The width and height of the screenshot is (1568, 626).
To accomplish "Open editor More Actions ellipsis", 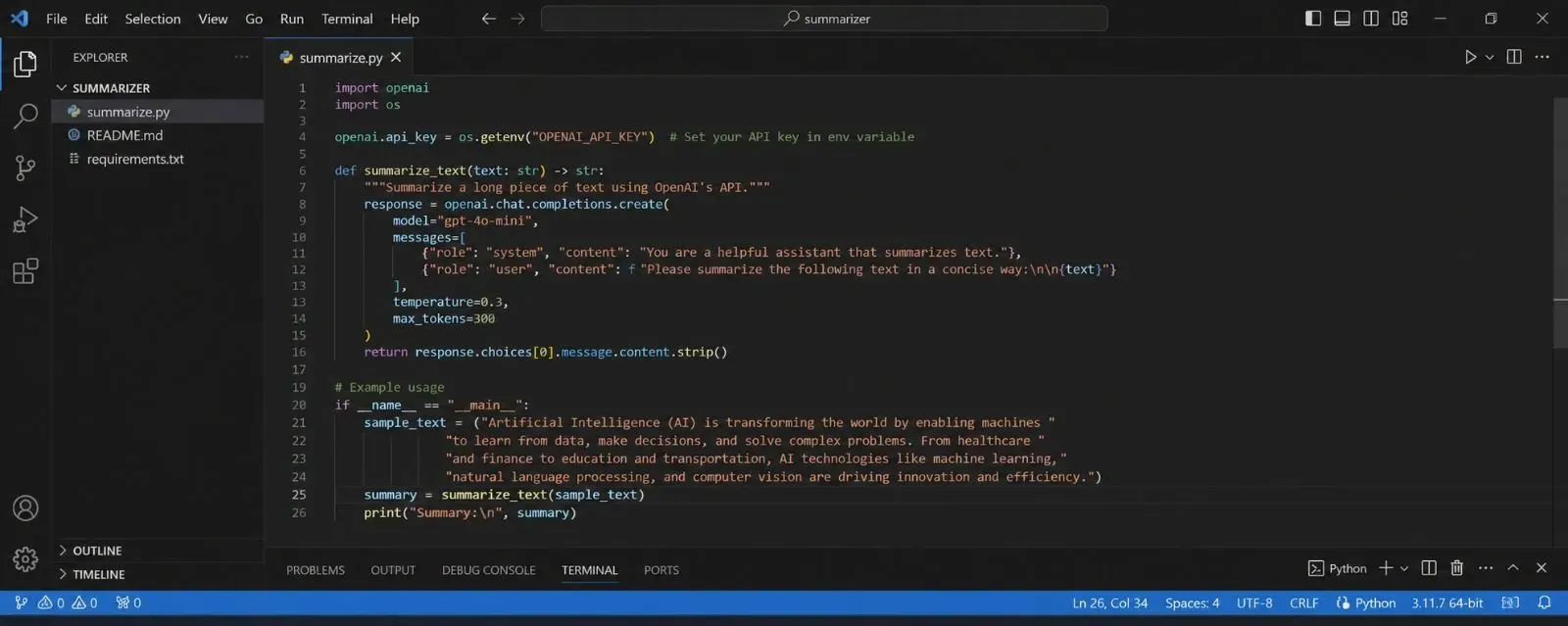I will point(1542,57).
